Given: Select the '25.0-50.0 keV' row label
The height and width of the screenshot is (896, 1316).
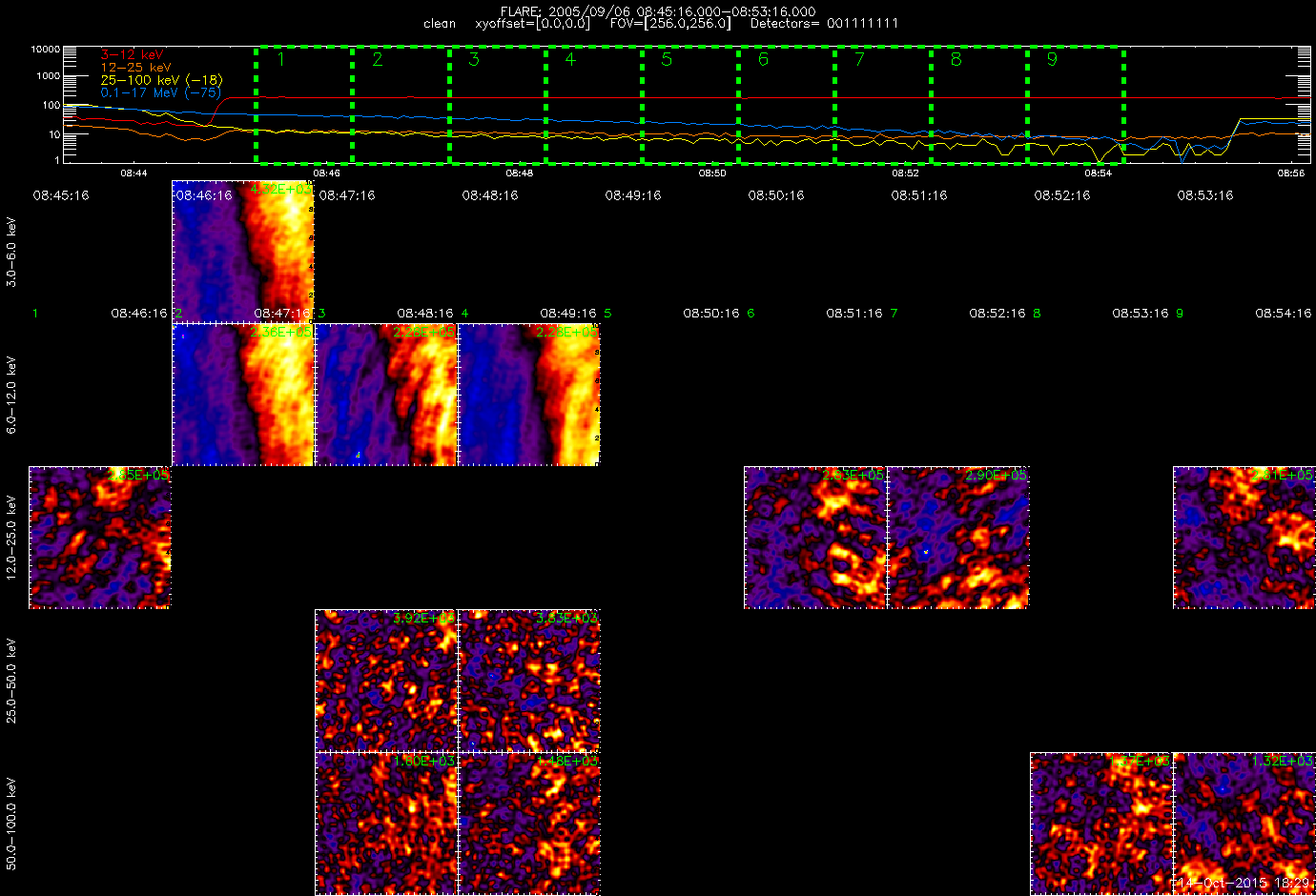Looking at the screenshot, I should pos(11,681).
